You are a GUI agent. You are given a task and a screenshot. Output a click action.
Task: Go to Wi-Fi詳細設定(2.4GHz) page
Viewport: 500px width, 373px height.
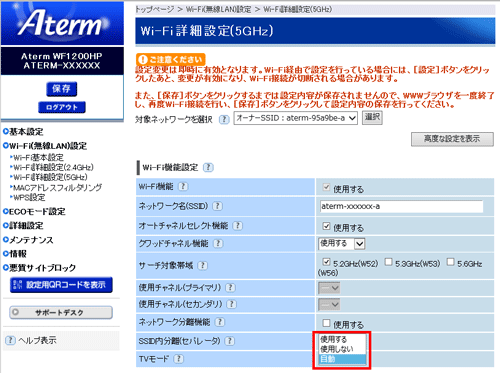pos(52,167)
